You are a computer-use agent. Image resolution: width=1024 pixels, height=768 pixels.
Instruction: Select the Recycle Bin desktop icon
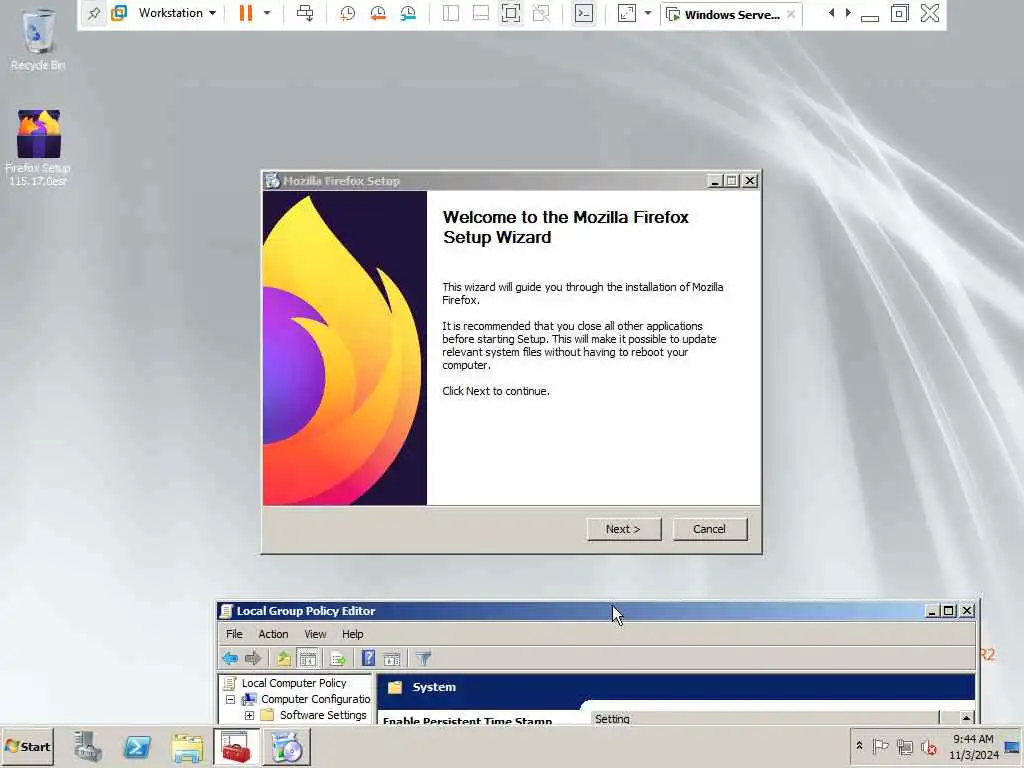click(x=38, y=39)
